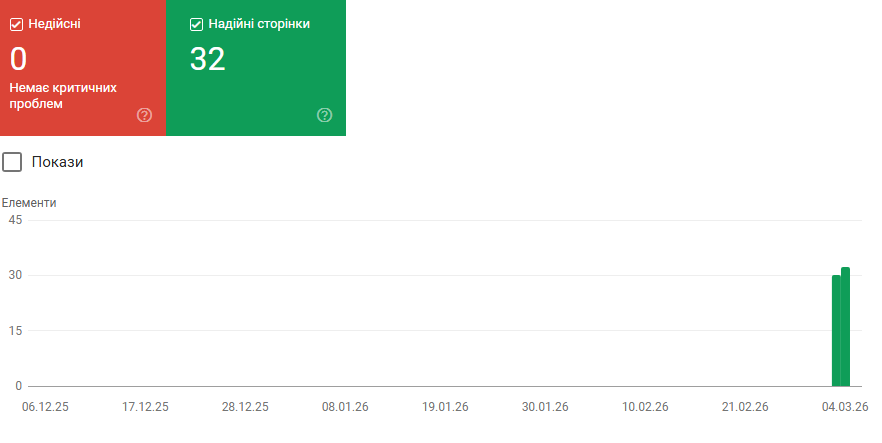The image size is (882, 443).
Task: Enable the Покази checkbox
Action: coord(12,162)
